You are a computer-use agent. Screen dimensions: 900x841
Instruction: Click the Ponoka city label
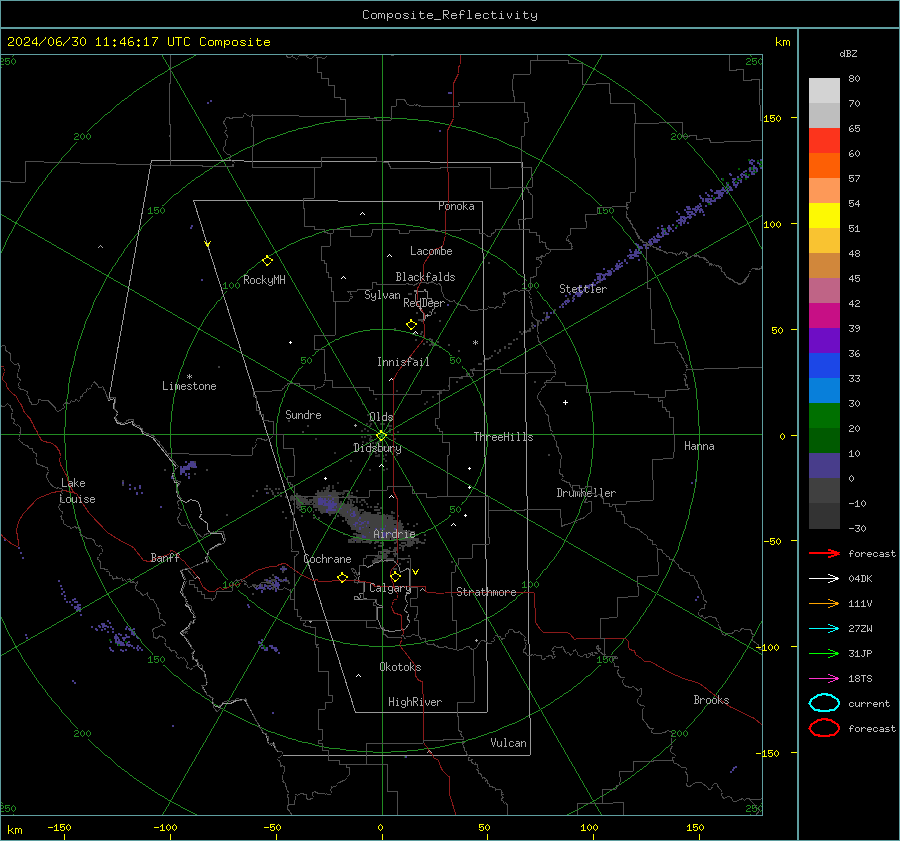[x=456, y=206]
